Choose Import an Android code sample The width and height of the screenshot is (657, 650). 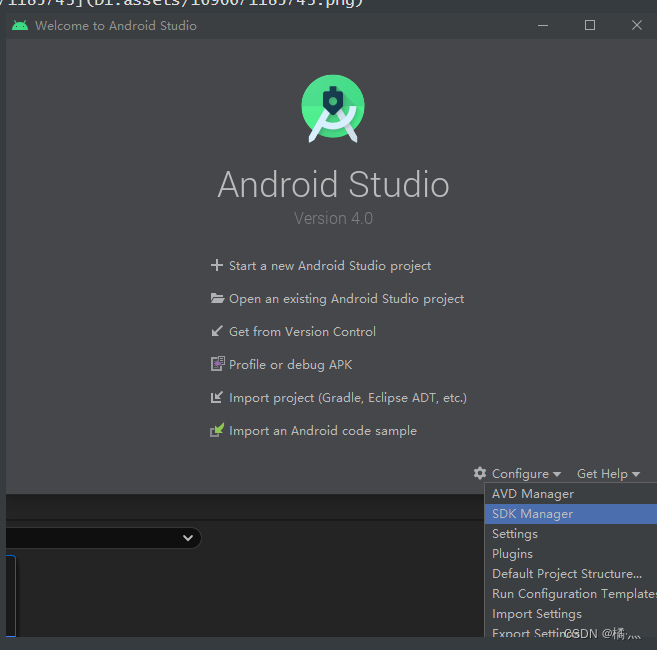click(x=323, y=431)
